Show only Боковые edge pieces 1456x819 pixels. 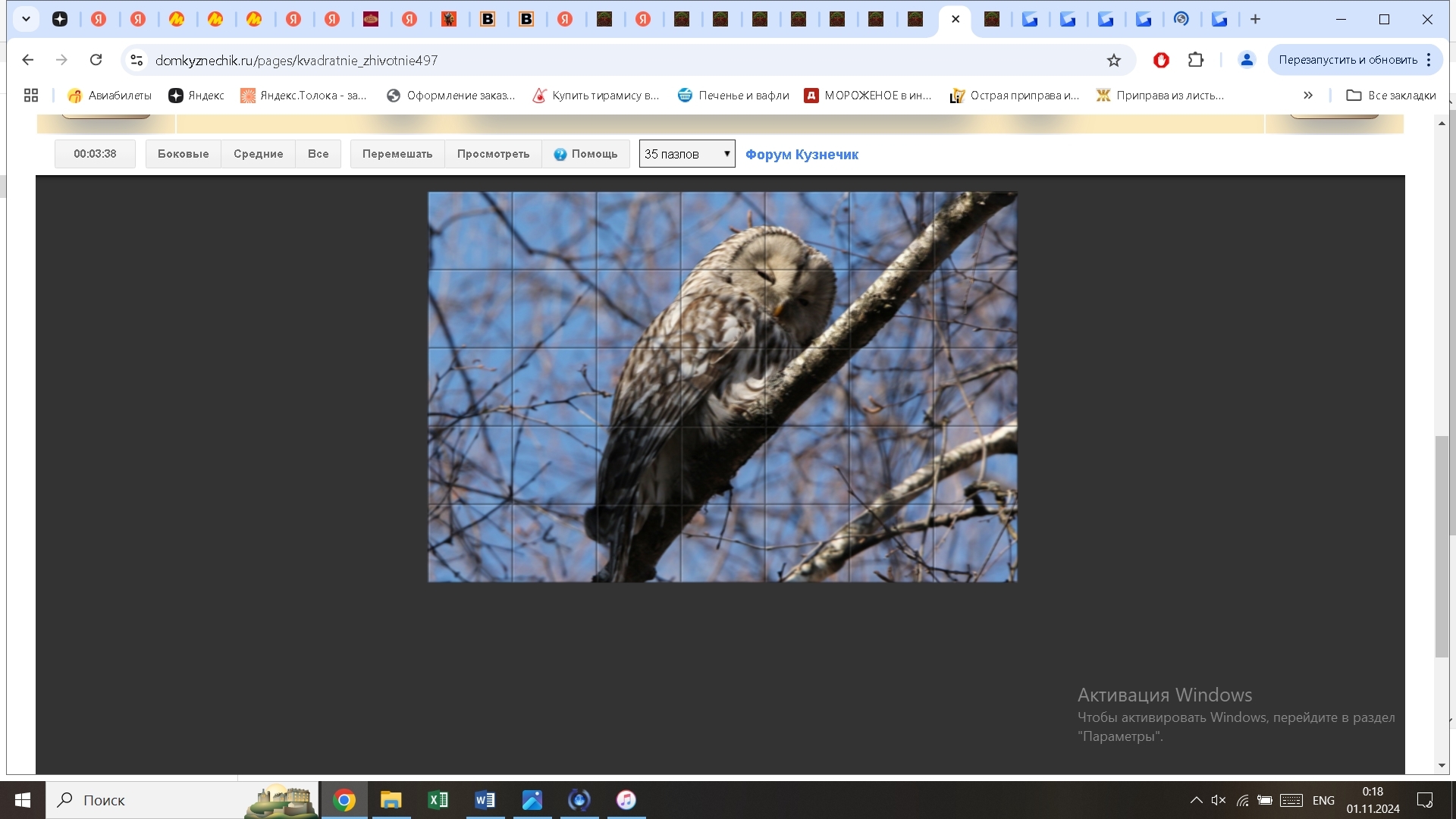183,154
